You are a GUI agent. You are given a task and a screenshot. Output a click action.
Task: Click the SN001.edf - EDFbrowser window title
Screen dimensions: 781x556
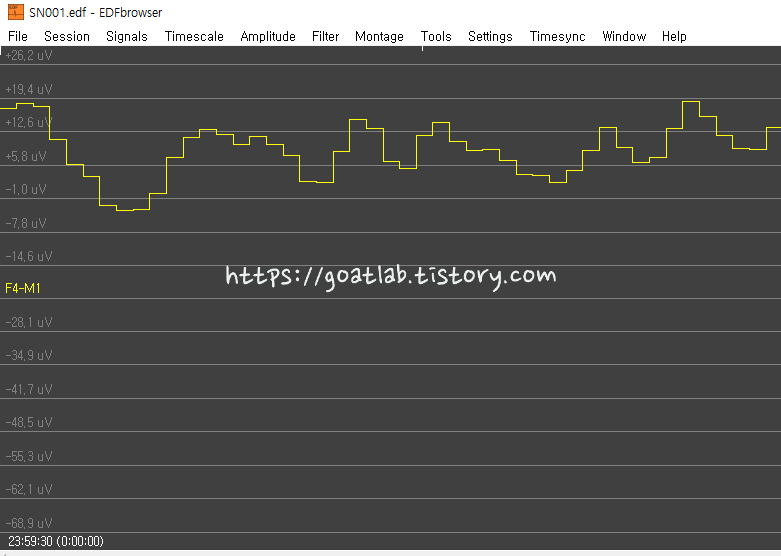tap(96, 12)
